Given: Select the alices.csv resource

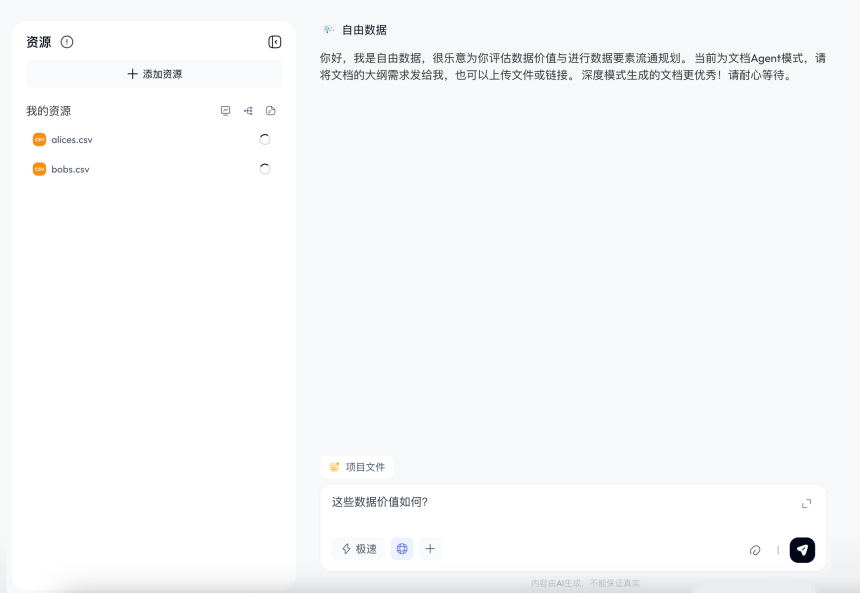Looking at the screenshot, I should tap(72, 140).
